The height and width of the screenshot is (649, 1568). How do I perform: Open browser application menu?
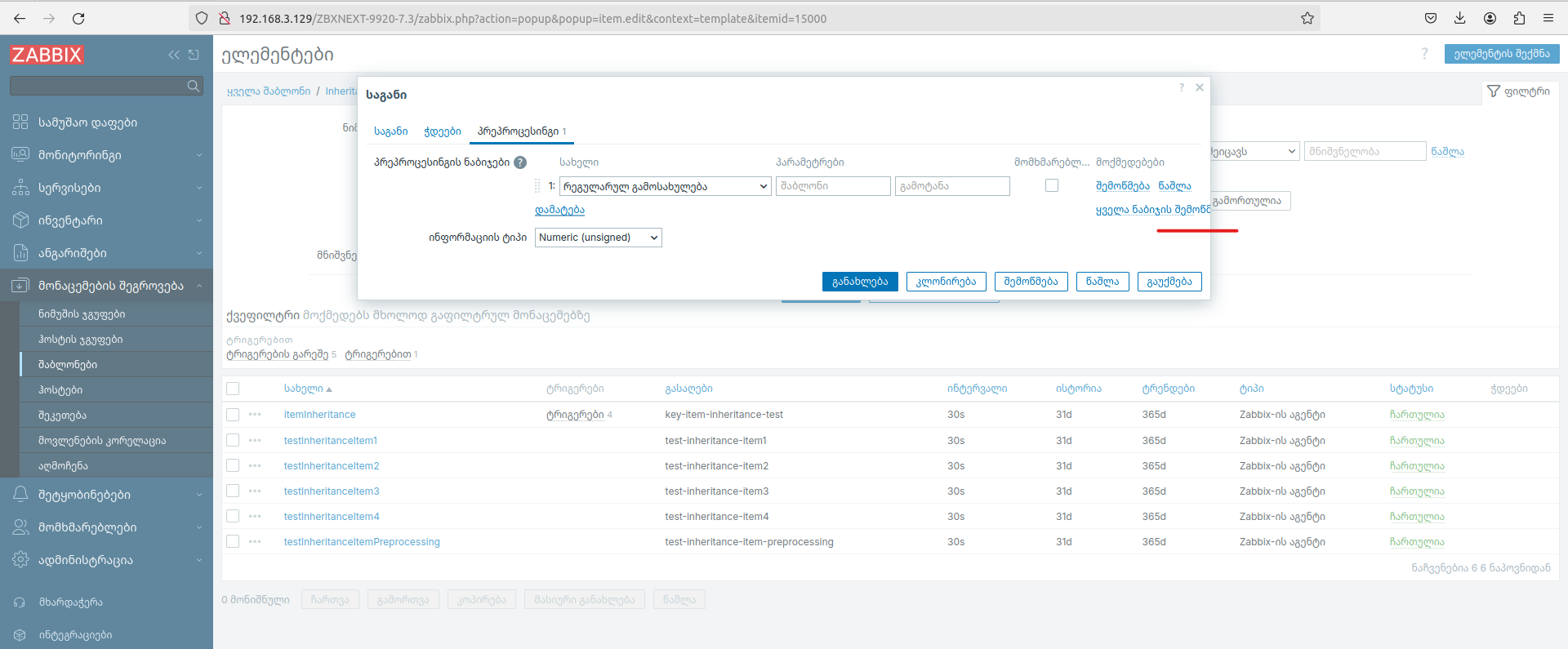pyautogui.click(x=1548, y=18)
